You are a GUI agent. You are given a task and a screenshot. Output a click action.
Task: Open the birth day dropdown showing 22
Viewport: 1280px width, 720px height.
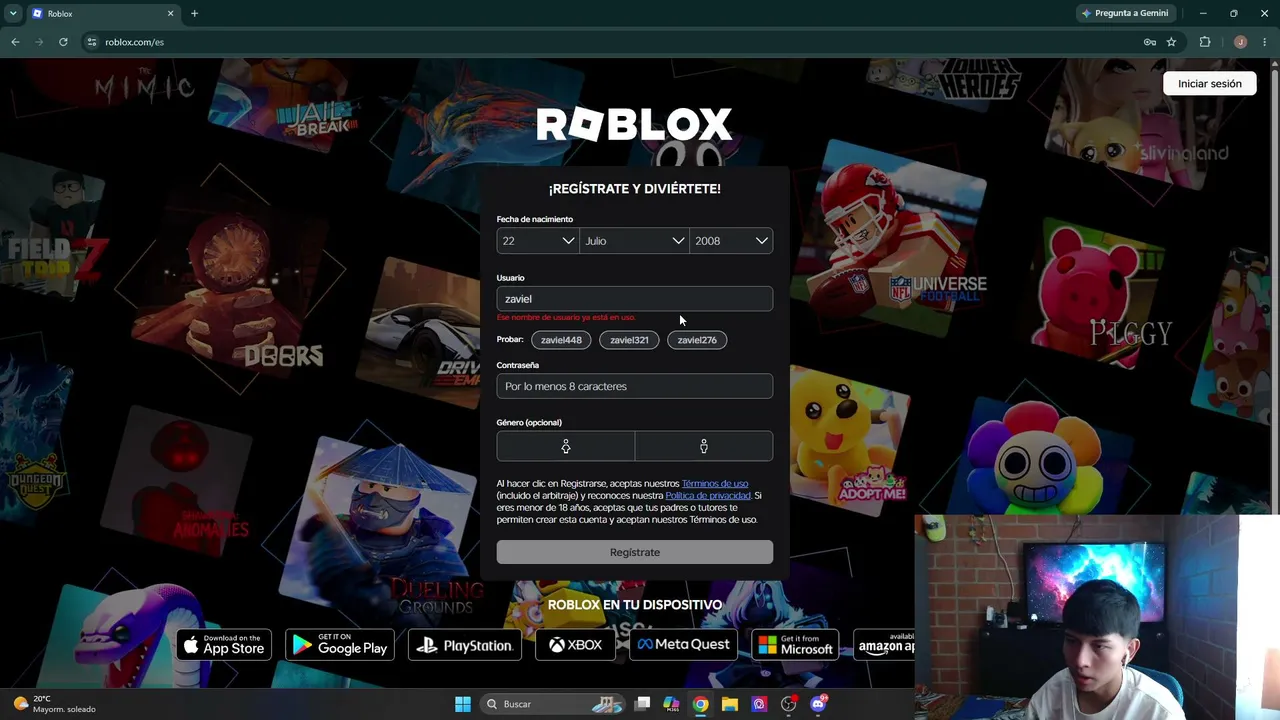538,241
